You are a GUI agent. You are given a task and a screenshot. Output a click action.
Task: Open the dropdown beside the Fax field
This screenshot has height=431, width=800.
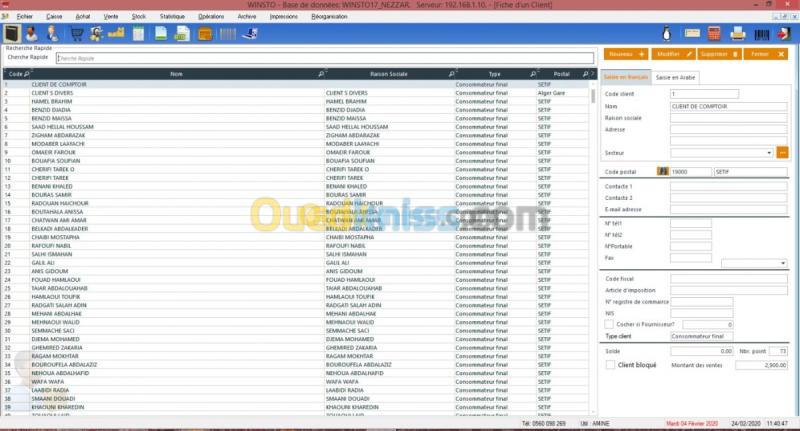point(754,263)
